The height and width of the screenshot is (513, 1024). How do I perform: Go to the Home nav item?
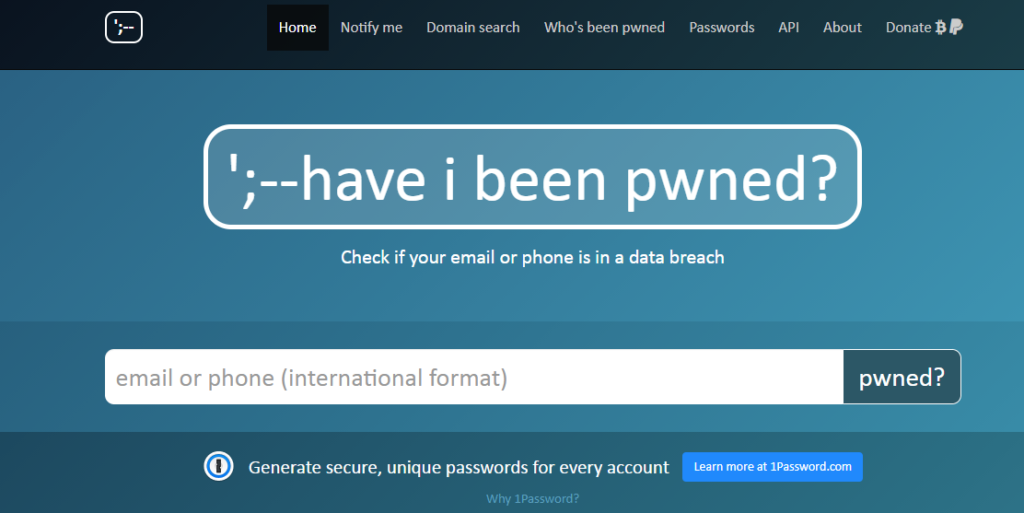pyautogui.click(x=297, y=28)
